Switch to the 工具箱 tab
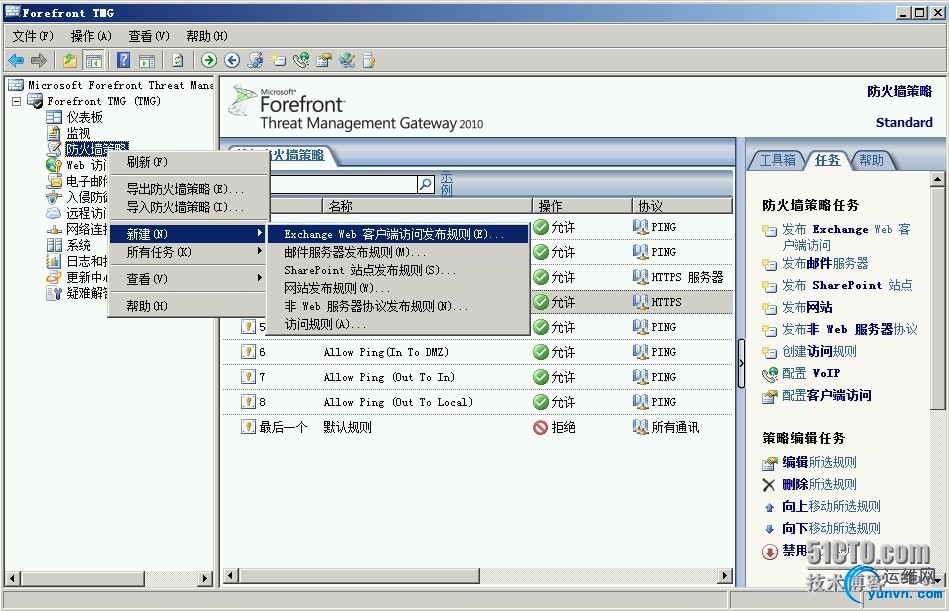The image size is (949, 611). (x=777, y=160)
